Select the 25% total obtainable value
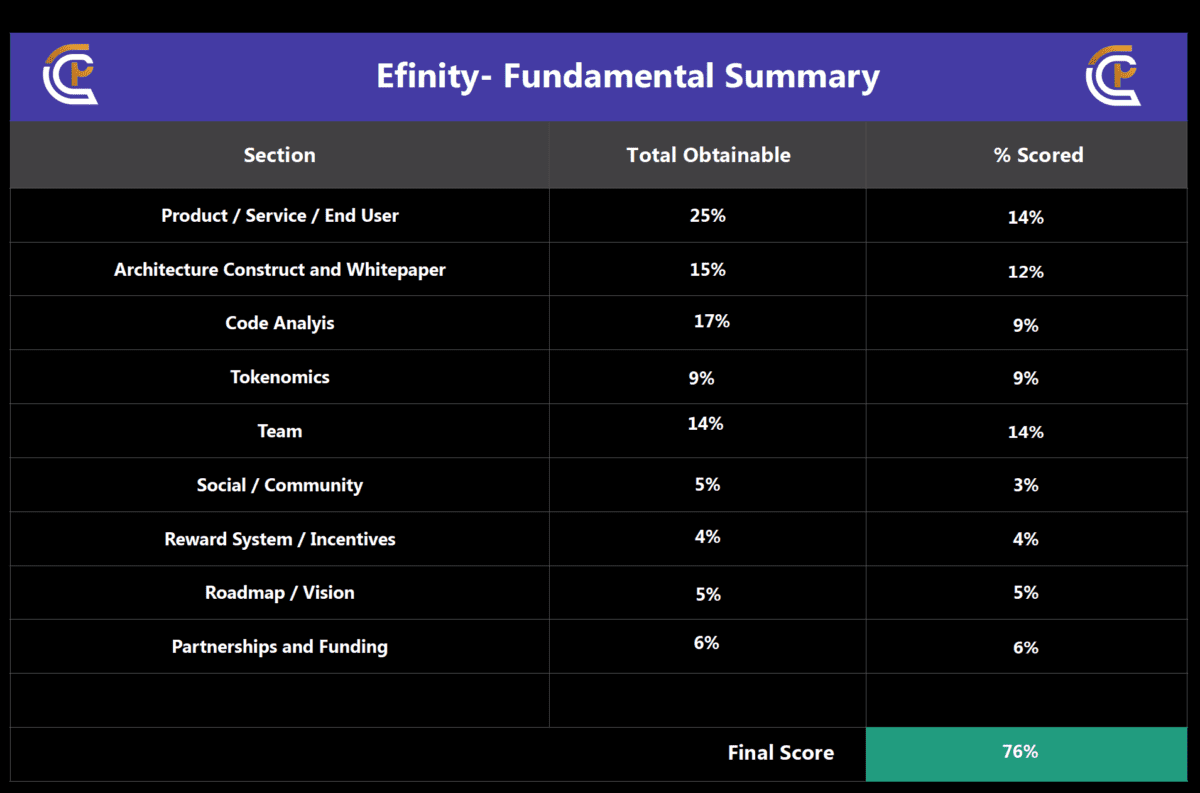 pos(707,215)
